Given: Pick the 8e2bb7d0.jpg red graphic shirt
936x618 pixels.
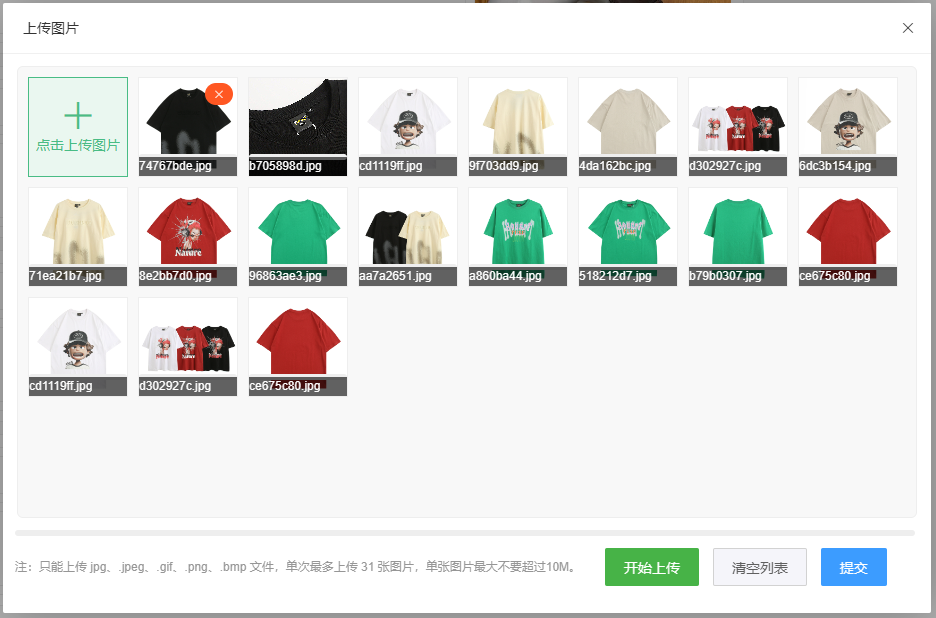Looking at the screenshot, I should (x=188, y=228).
